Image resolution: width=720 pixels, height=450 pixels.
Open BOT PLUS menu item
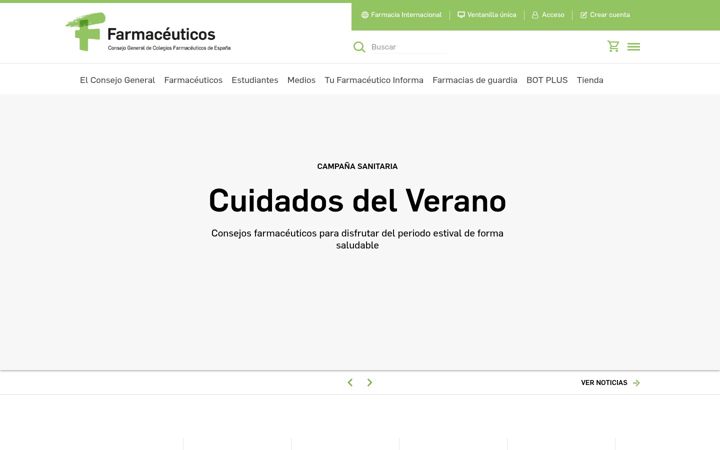pyautogui.click(x=547, y=80)
